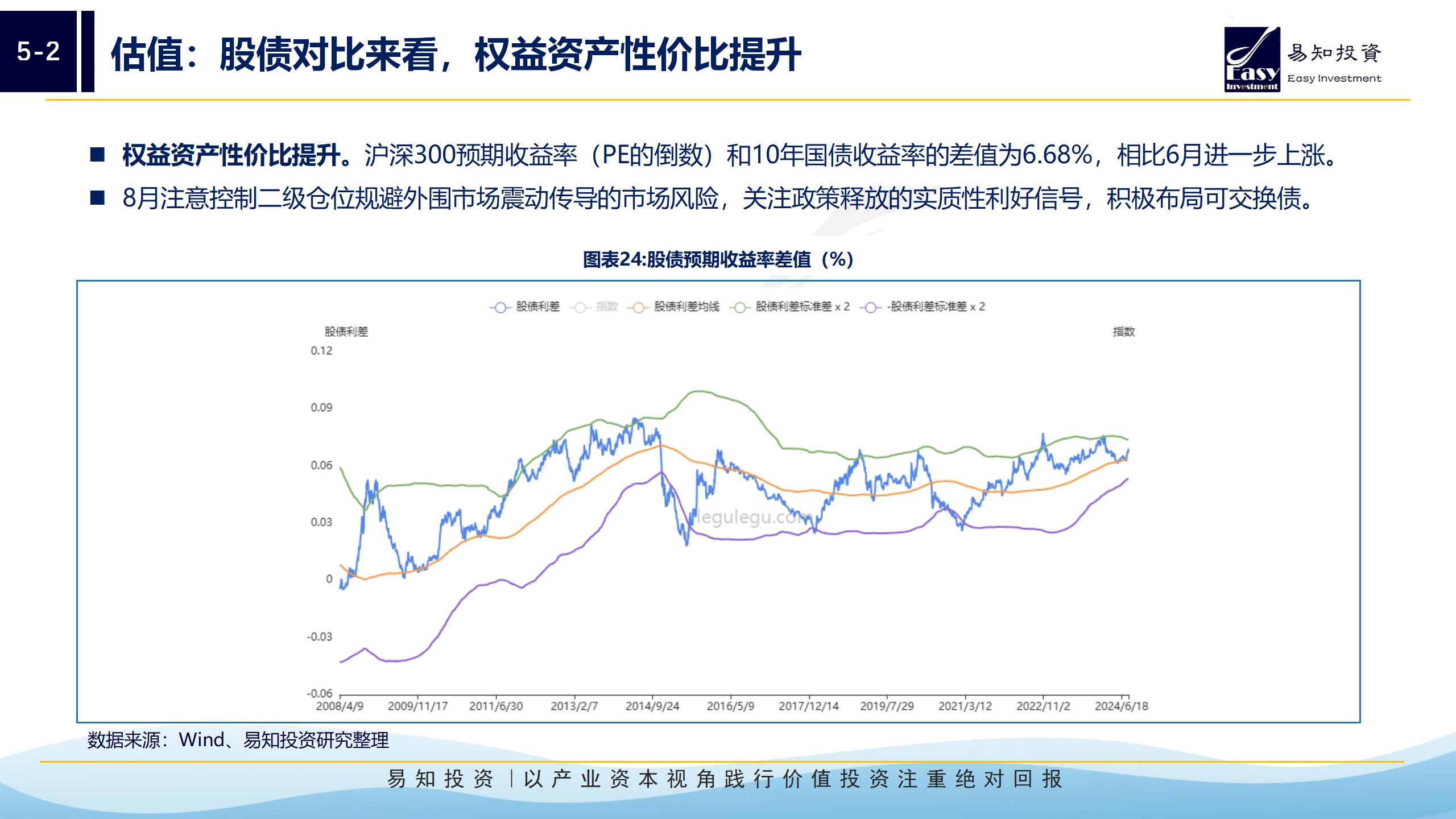Screen dimensions: 1456x819
Task: Click the bullet starting with 8月注意控制二级仓位
Action: (719, 198)
